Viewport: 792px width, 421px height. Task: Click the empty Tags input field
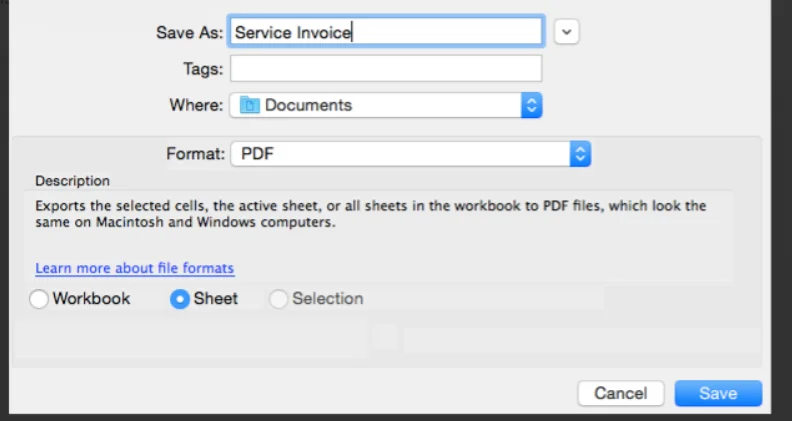[386, 68]
